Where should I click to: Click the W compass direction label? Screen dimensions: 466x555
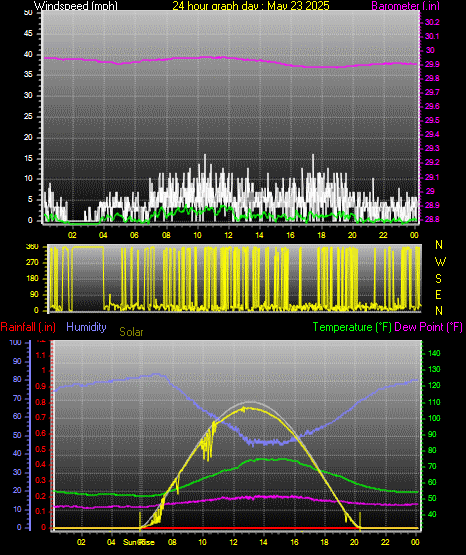coord(440,262)
